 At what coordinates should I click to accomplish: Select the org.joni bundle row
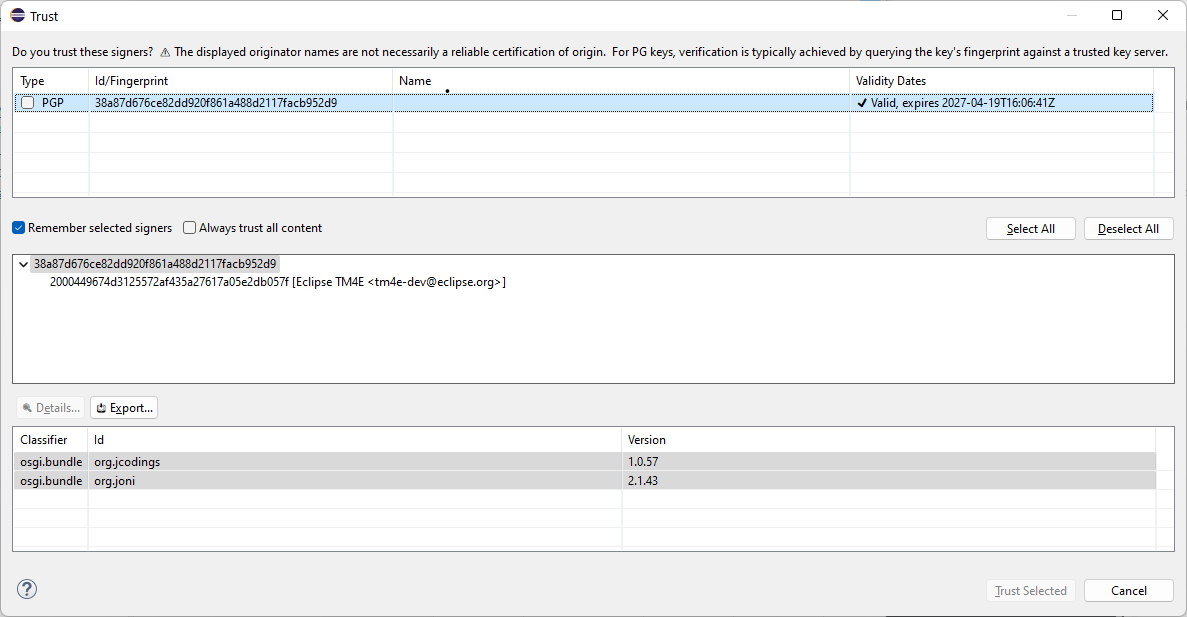point(116,481)
